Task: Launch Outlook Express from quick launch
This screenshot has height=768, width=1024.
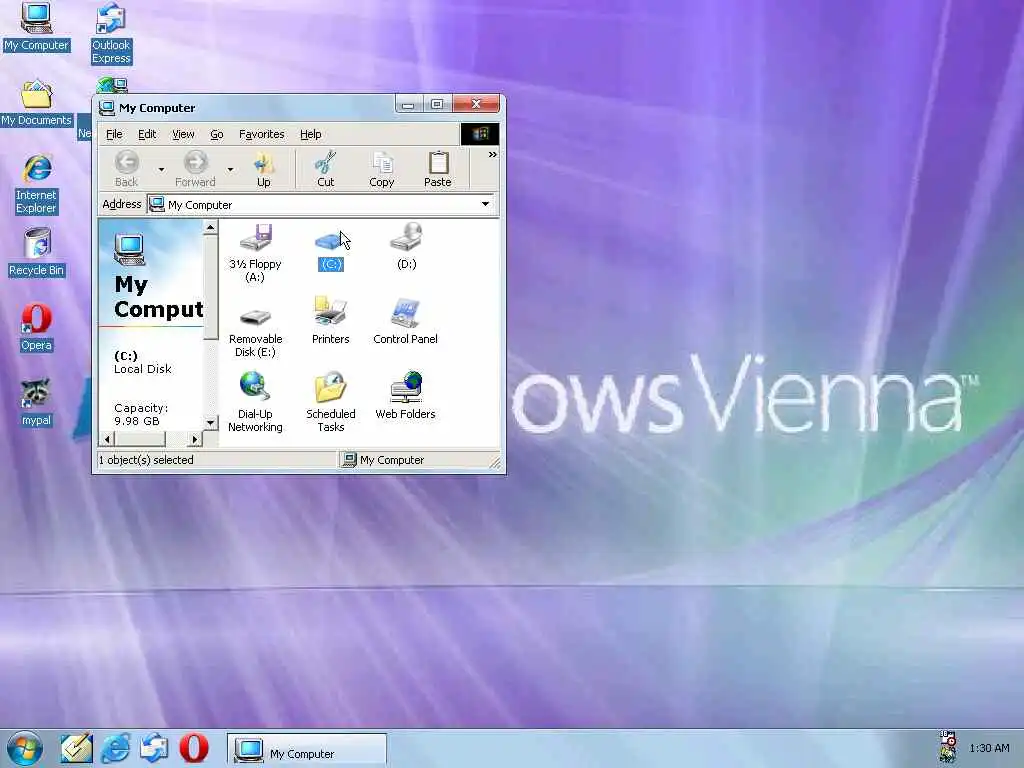Action: pos(155,748)
